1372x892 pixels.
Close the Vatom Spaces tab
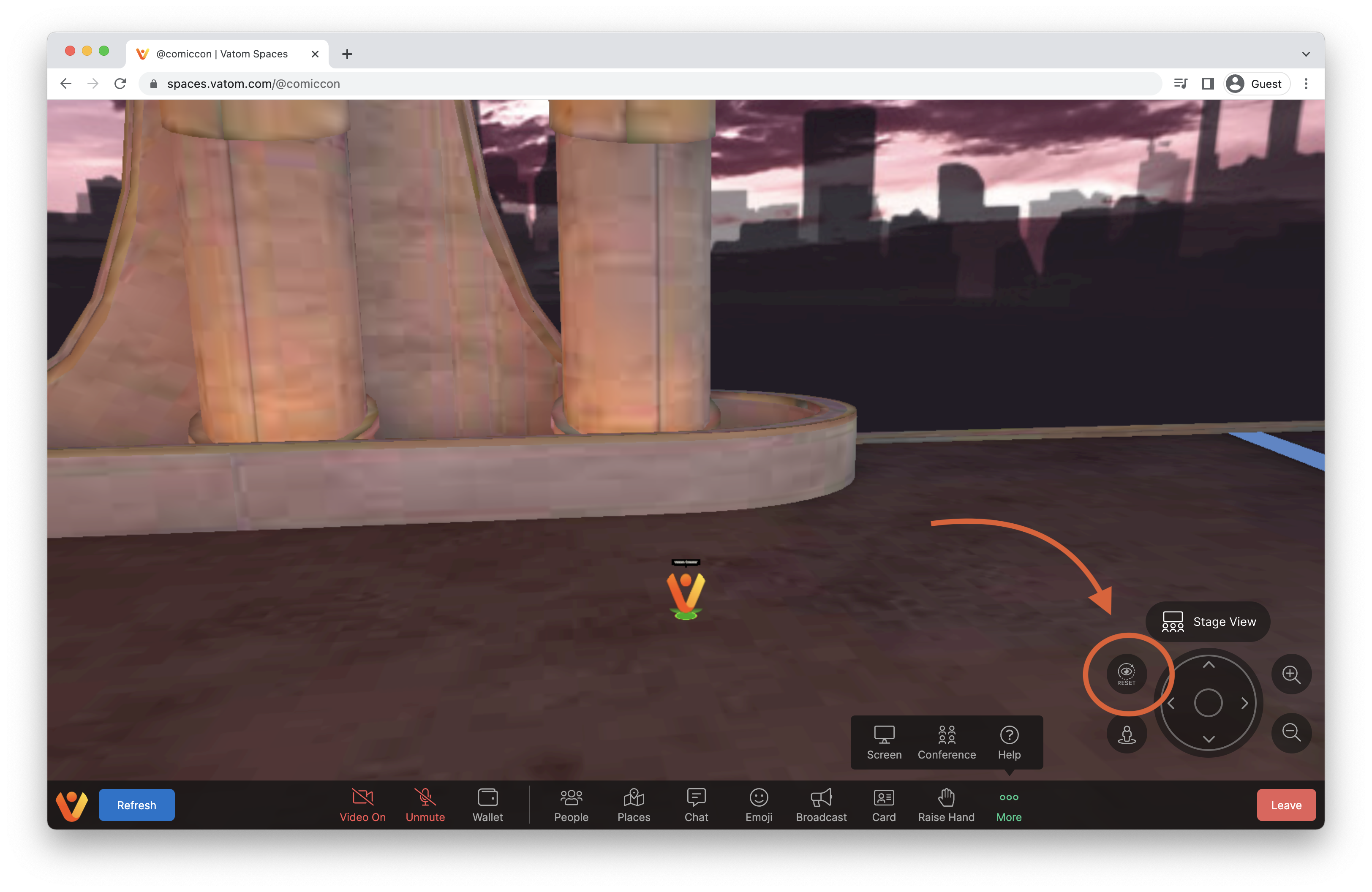click(x=315, y=54)
